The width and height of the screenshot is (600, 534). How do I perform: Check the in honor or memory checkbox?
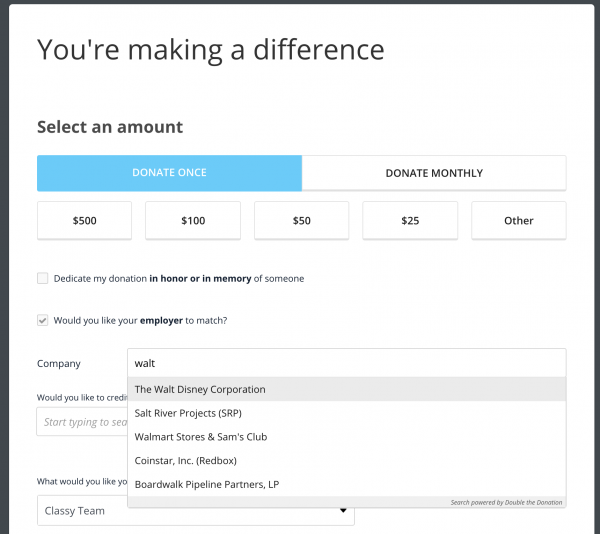42,278
